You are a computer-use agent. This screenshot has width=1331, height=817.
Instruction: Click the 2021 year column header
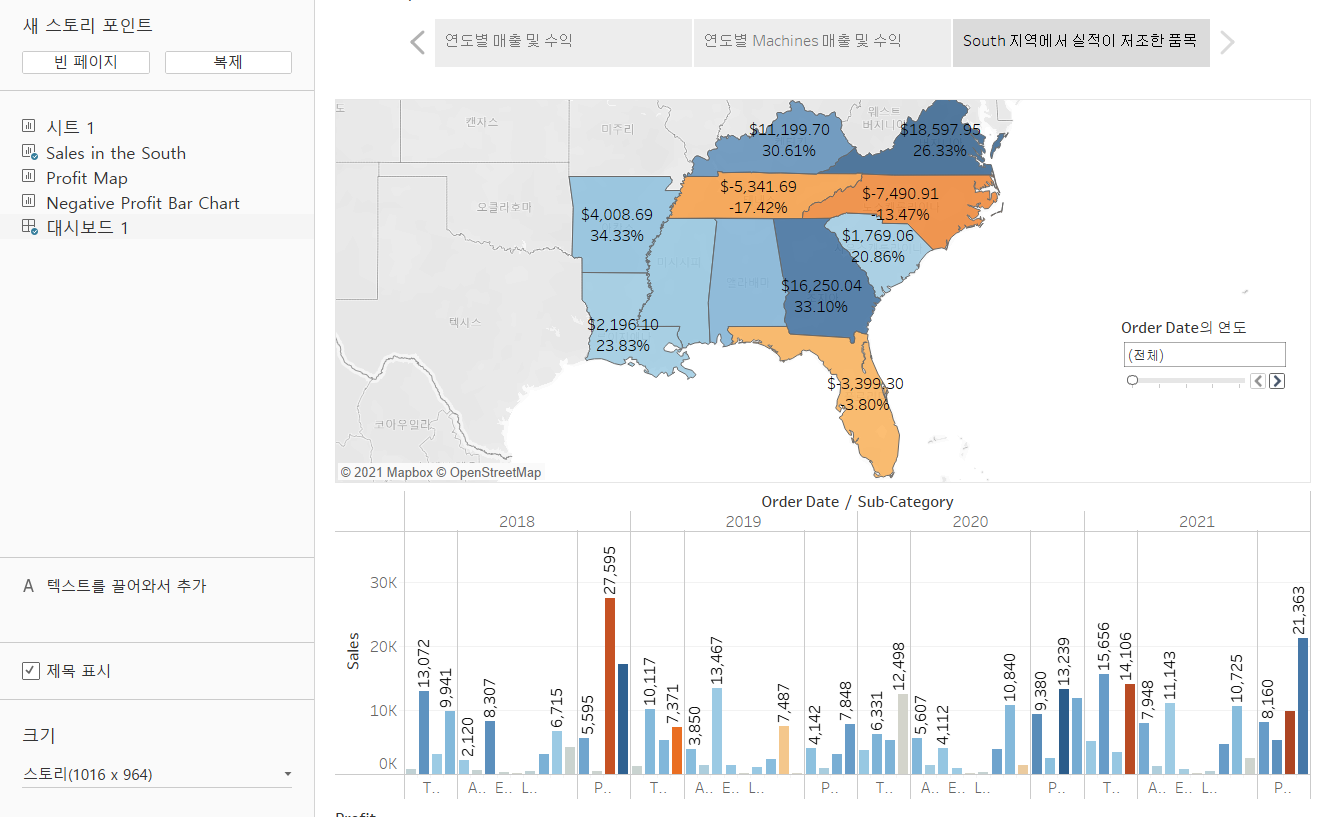pos(1197,521)
